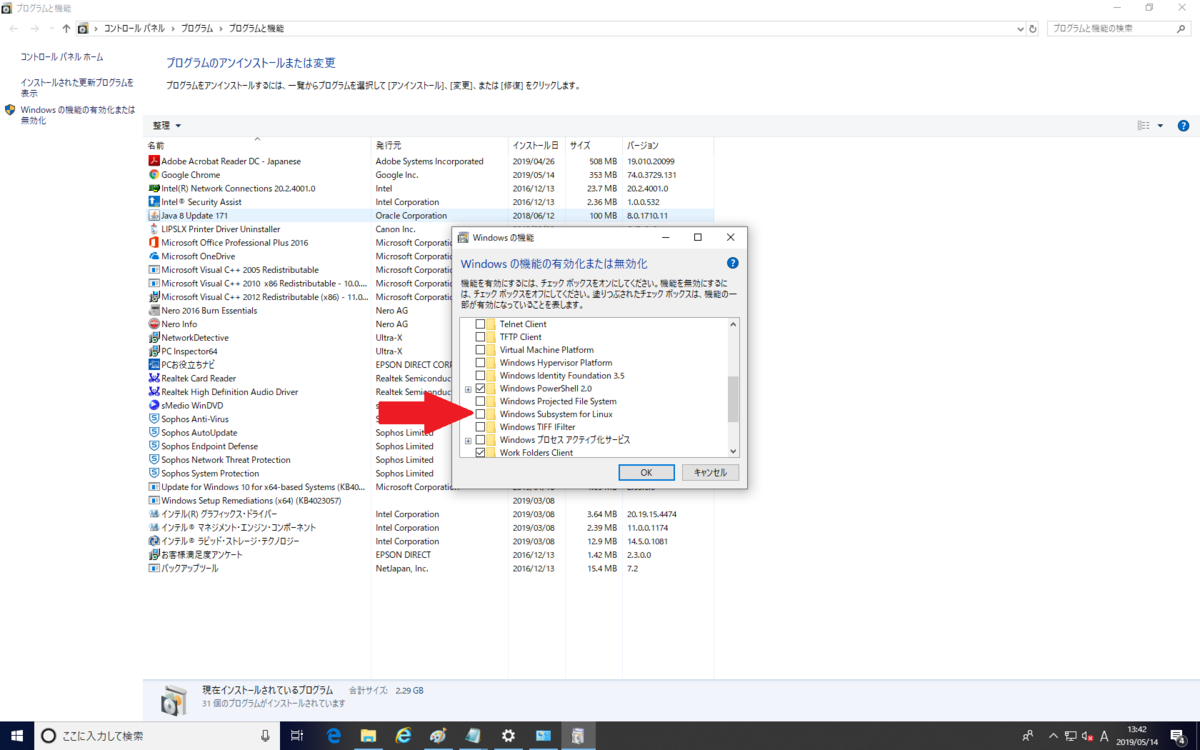1200x750 pixels.
Task: Sort the list by インストール日 column
Action: 536,146
